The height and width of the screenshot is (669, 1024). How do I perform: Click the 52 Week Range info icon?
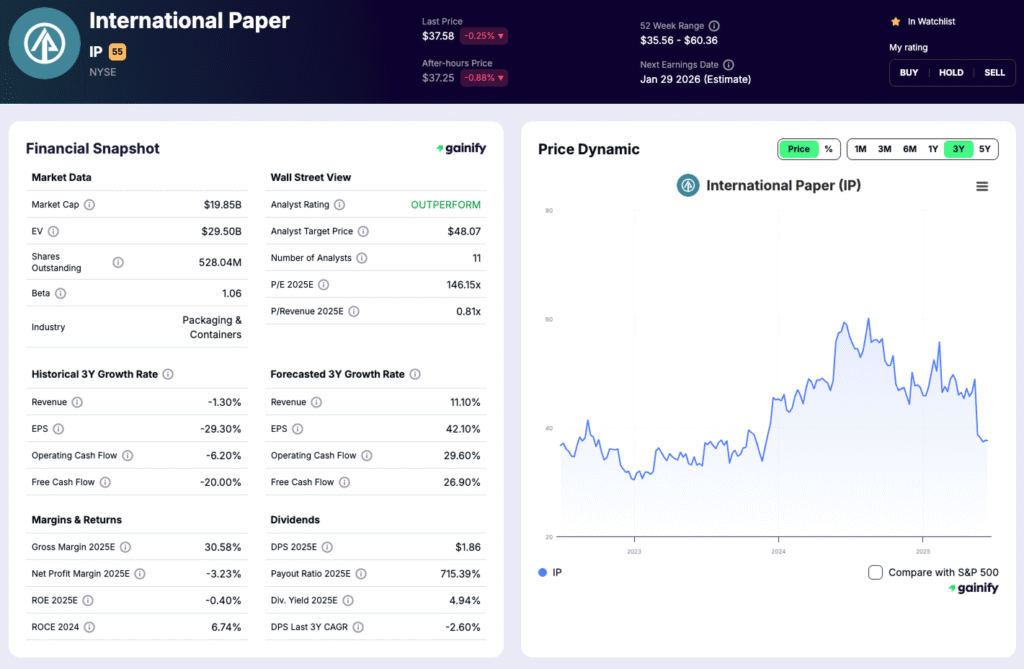[x=714, y=26]
